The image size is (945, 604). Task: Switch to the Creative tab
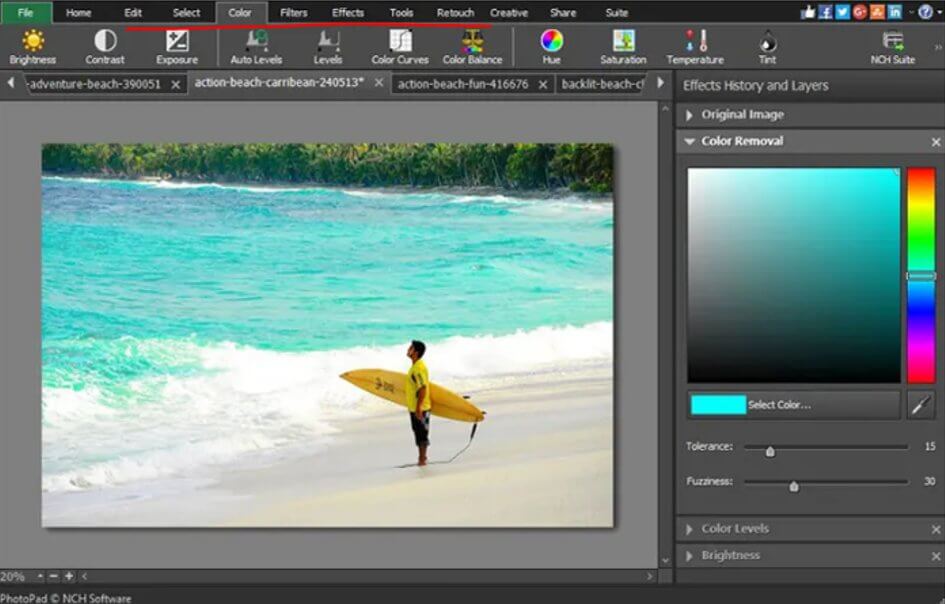509,12
